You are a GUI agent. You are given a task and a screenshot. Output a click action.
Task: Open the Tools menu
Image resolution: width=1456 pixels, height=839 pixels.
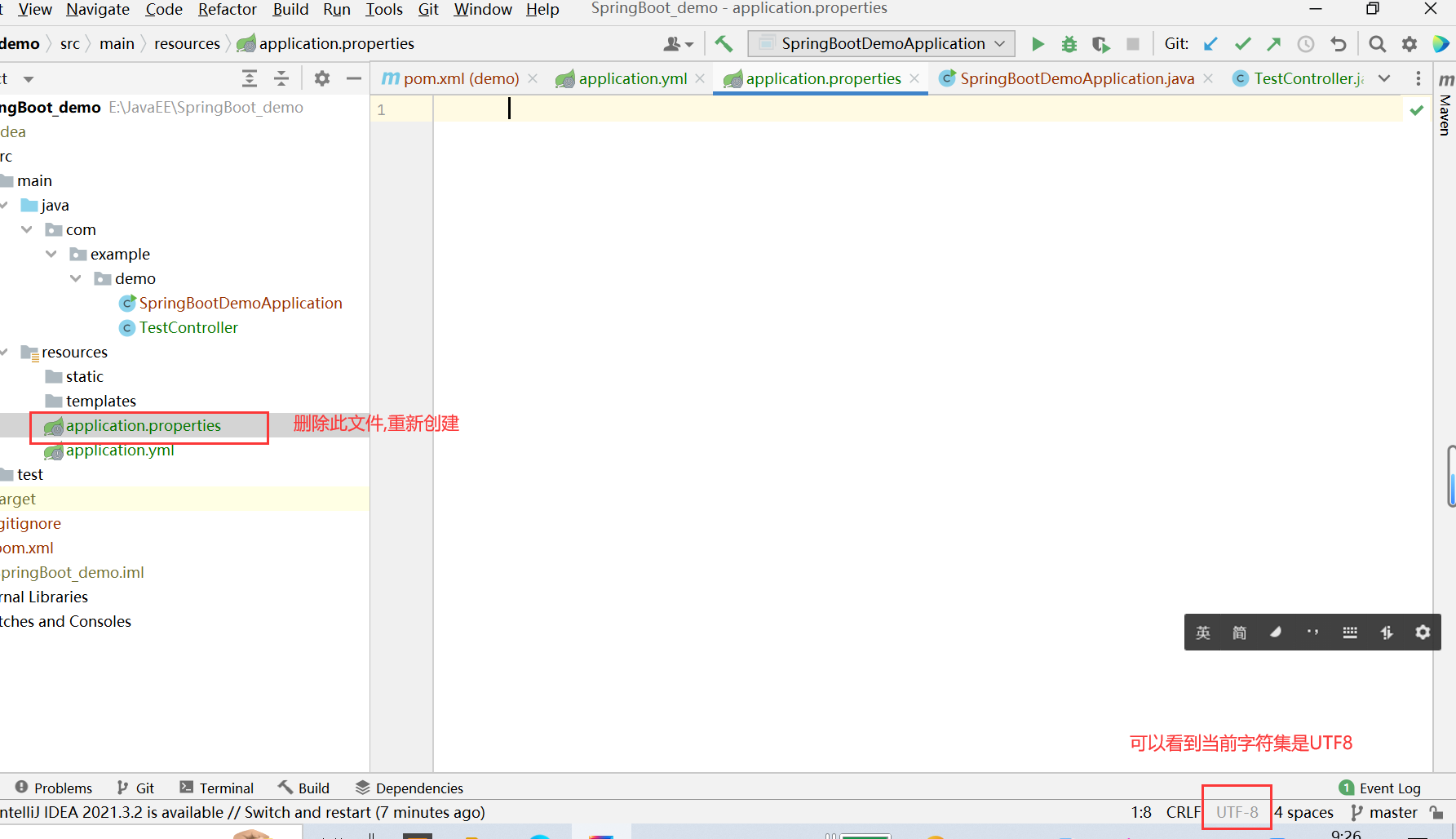tap(384, 9)
